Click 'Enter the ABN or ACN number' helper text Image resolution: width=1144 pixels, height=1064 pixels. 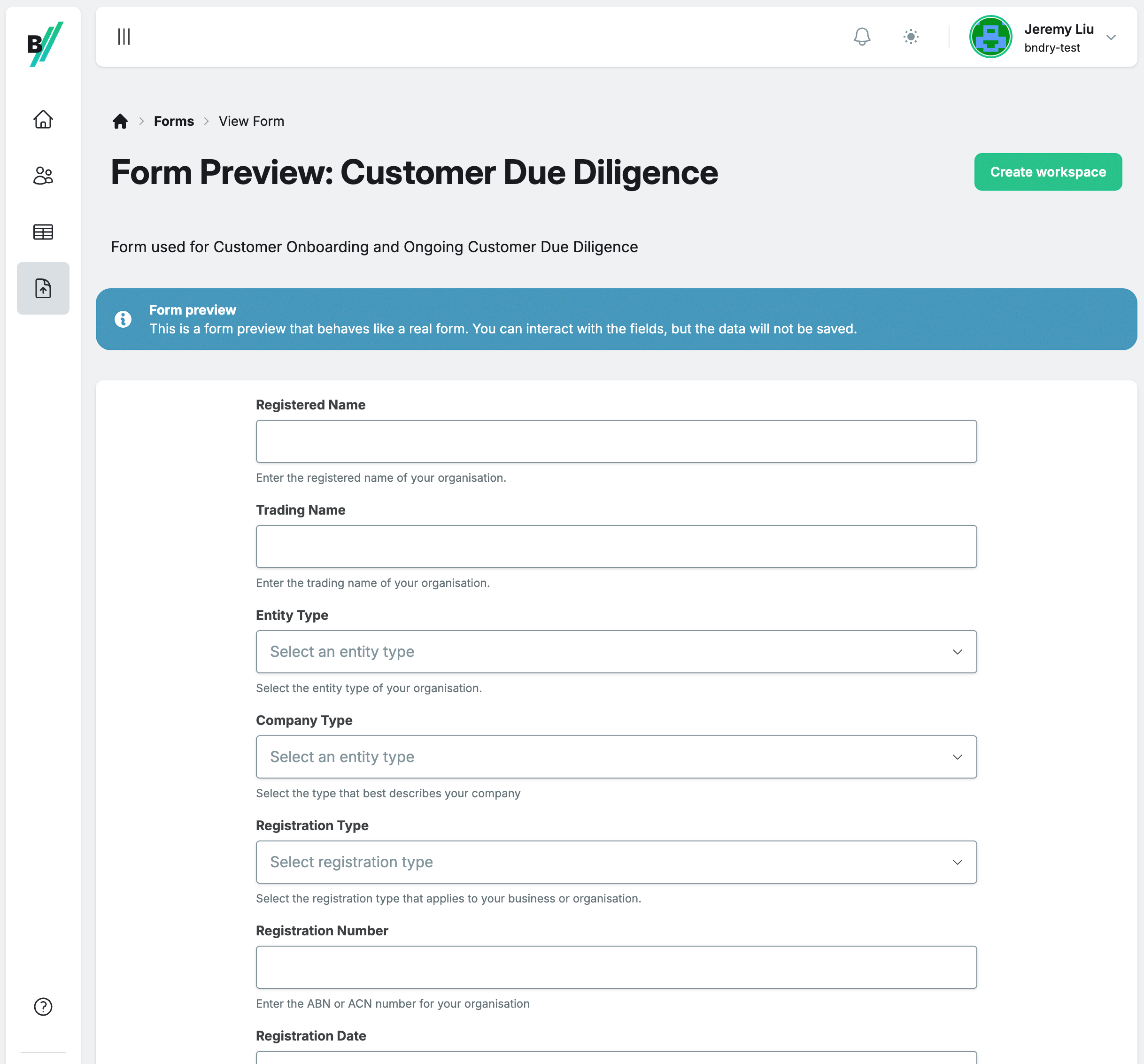pyautogui.click(x=393, y=1003)
